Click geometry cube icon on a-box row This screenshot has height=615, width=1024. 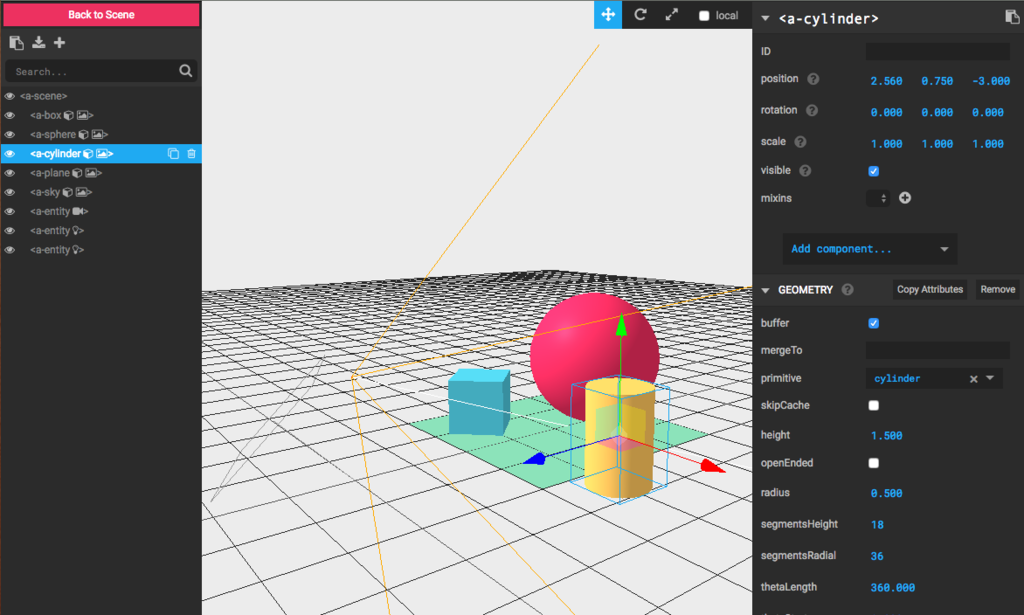[69, 116]
